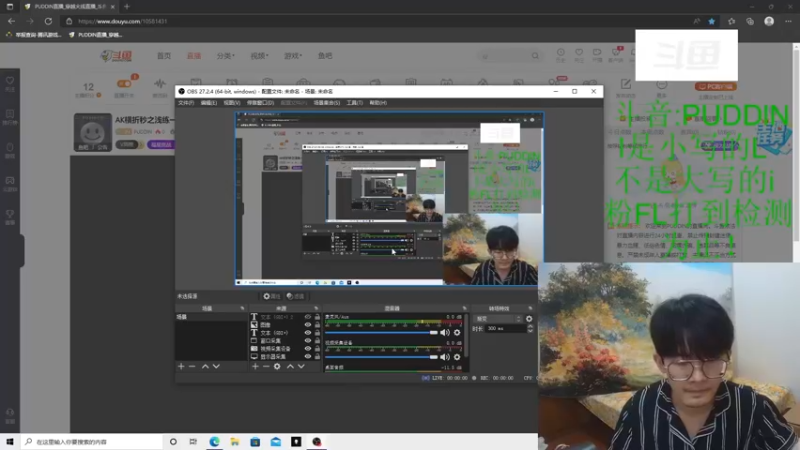Move the selected source down in the list
Image resolution: width=800 pixels, height=450 pixels.
pyautogui.click(x=301, y=366)
